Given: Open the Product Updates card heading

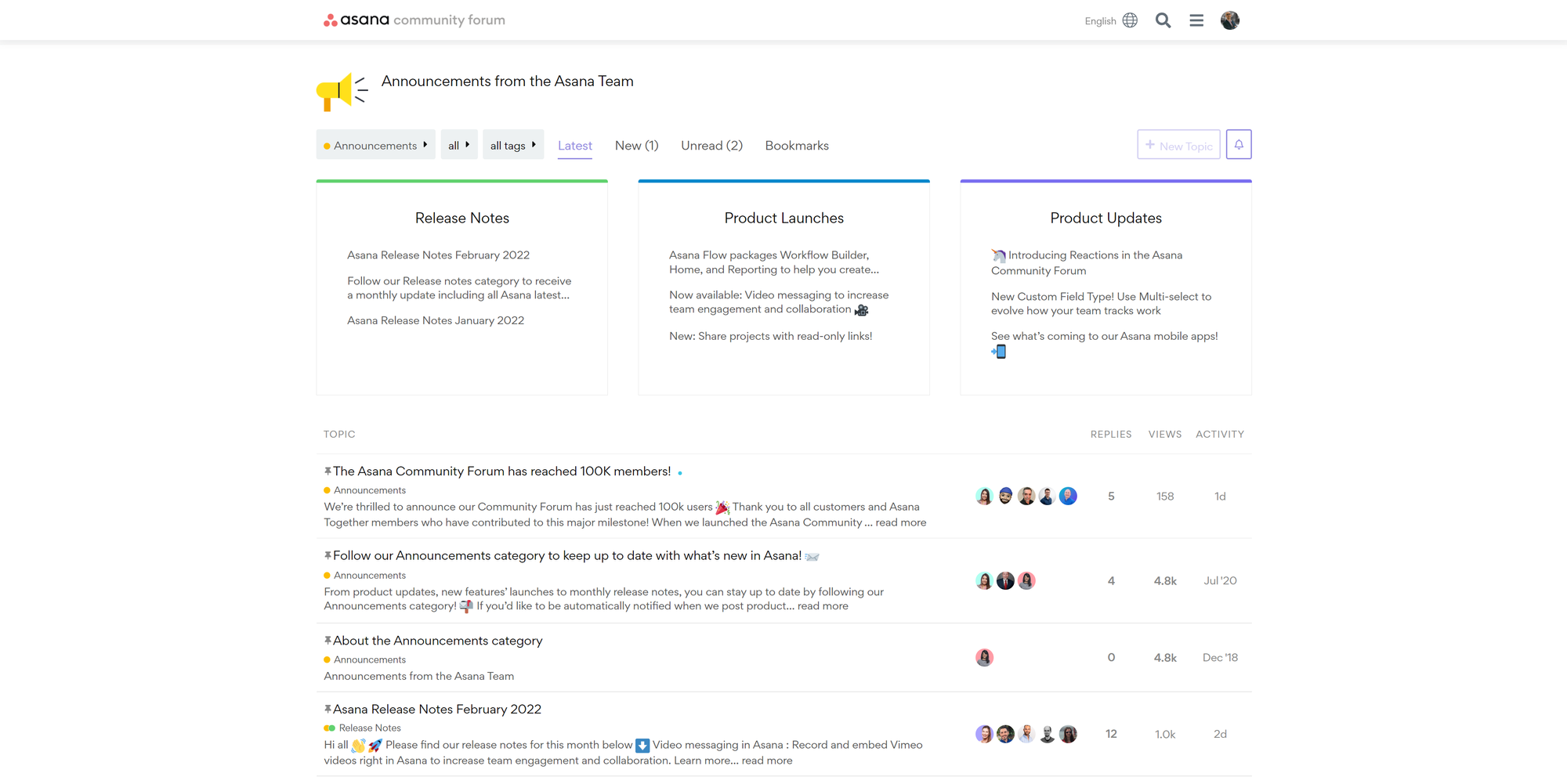Looking at the screenshot, I should (1106, 218).
